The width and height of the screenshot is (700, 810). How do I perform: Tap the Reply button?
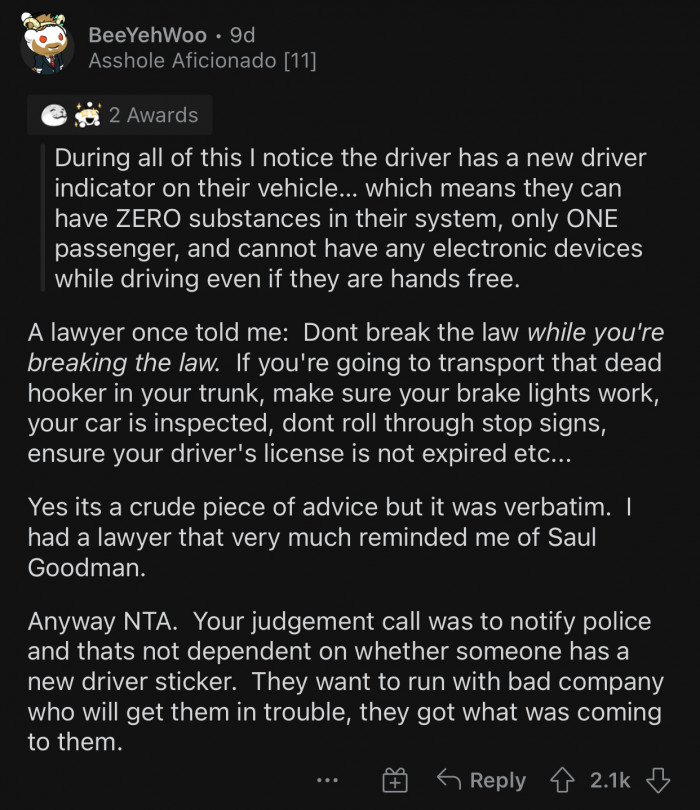pyautogui.click(x=499, y=780)
